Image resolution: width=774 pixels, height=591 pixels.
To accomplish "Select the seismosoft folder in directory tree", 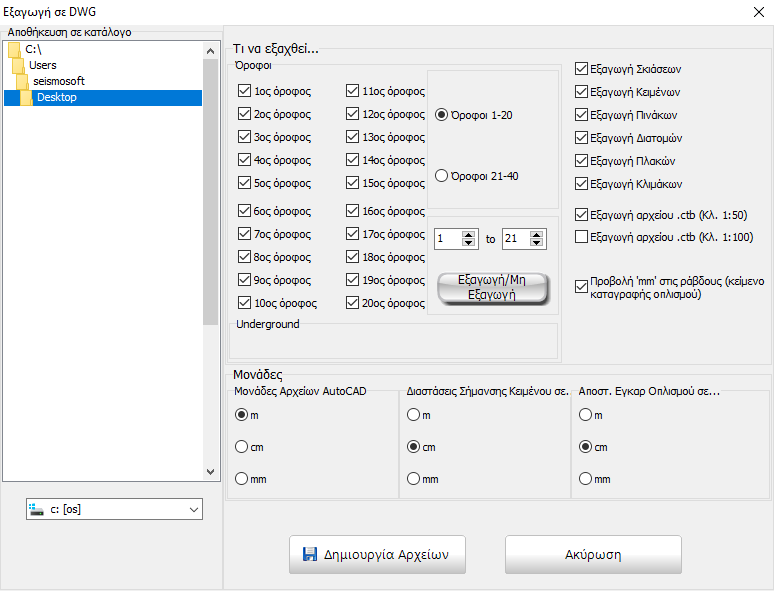I will 58,81.
